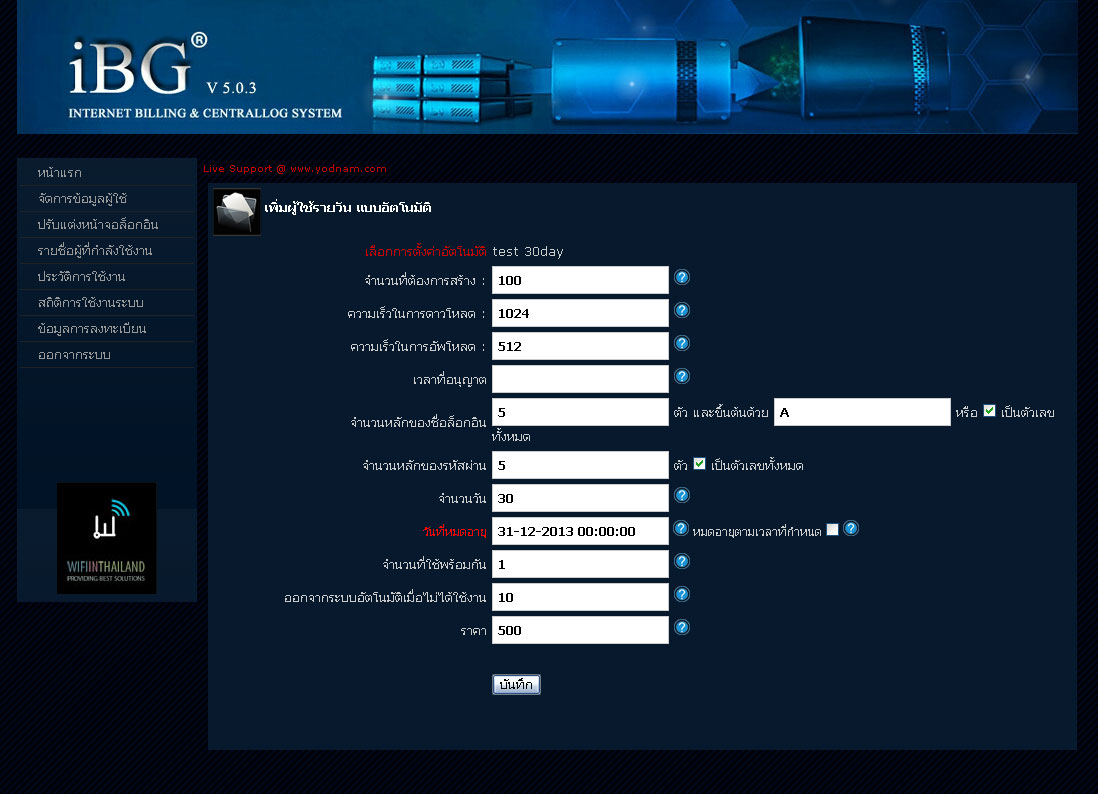Screen dimensions: 1098x794
Task: Click red label เลือกการตั้งค่าอัตโนมัติ
Action: (x=426, y=251)
